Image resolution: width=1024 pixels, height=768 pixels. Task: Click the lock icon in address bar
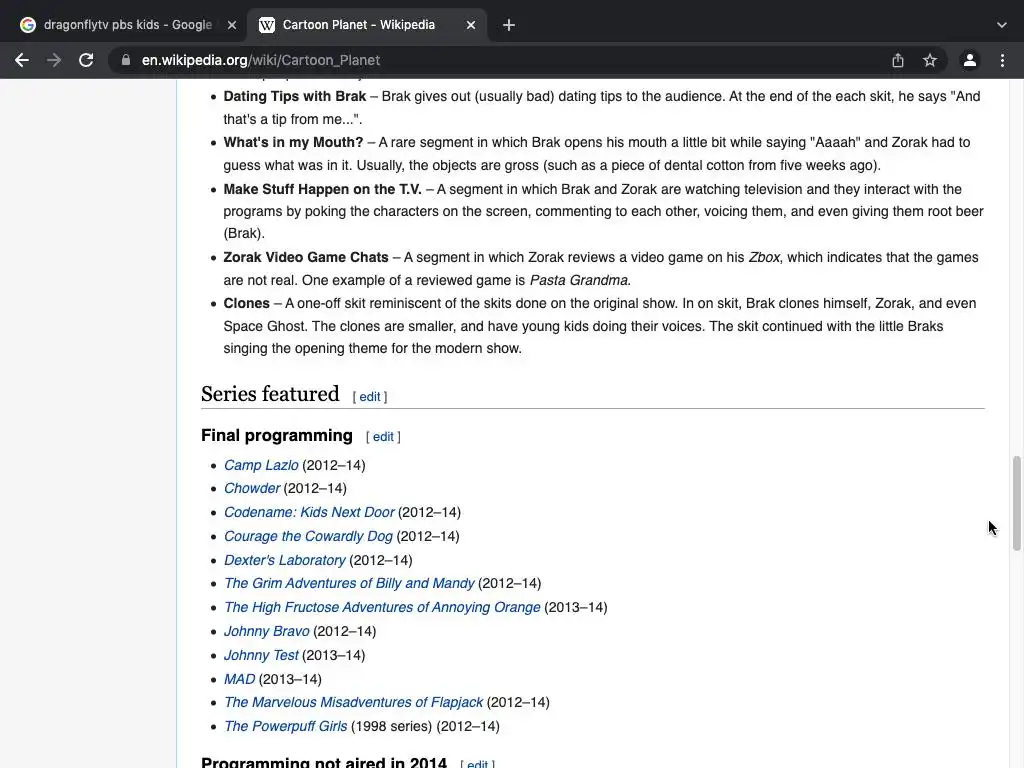(x=125, y=60)
